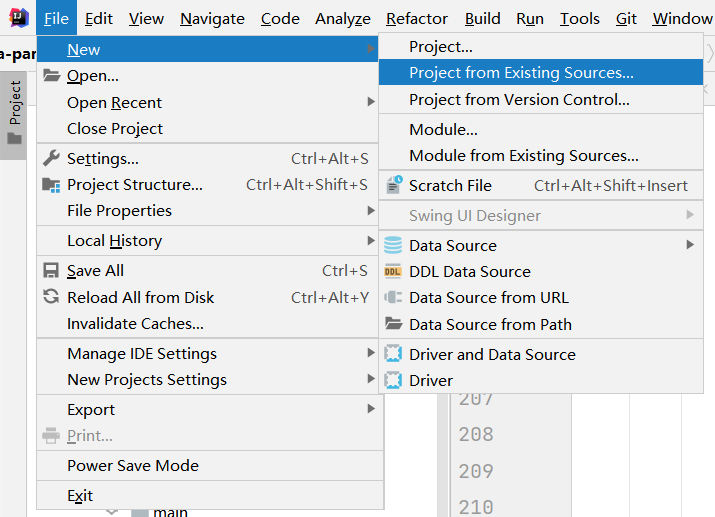
Task: Click Invalidate Caches entry
Action: point(135,323)
